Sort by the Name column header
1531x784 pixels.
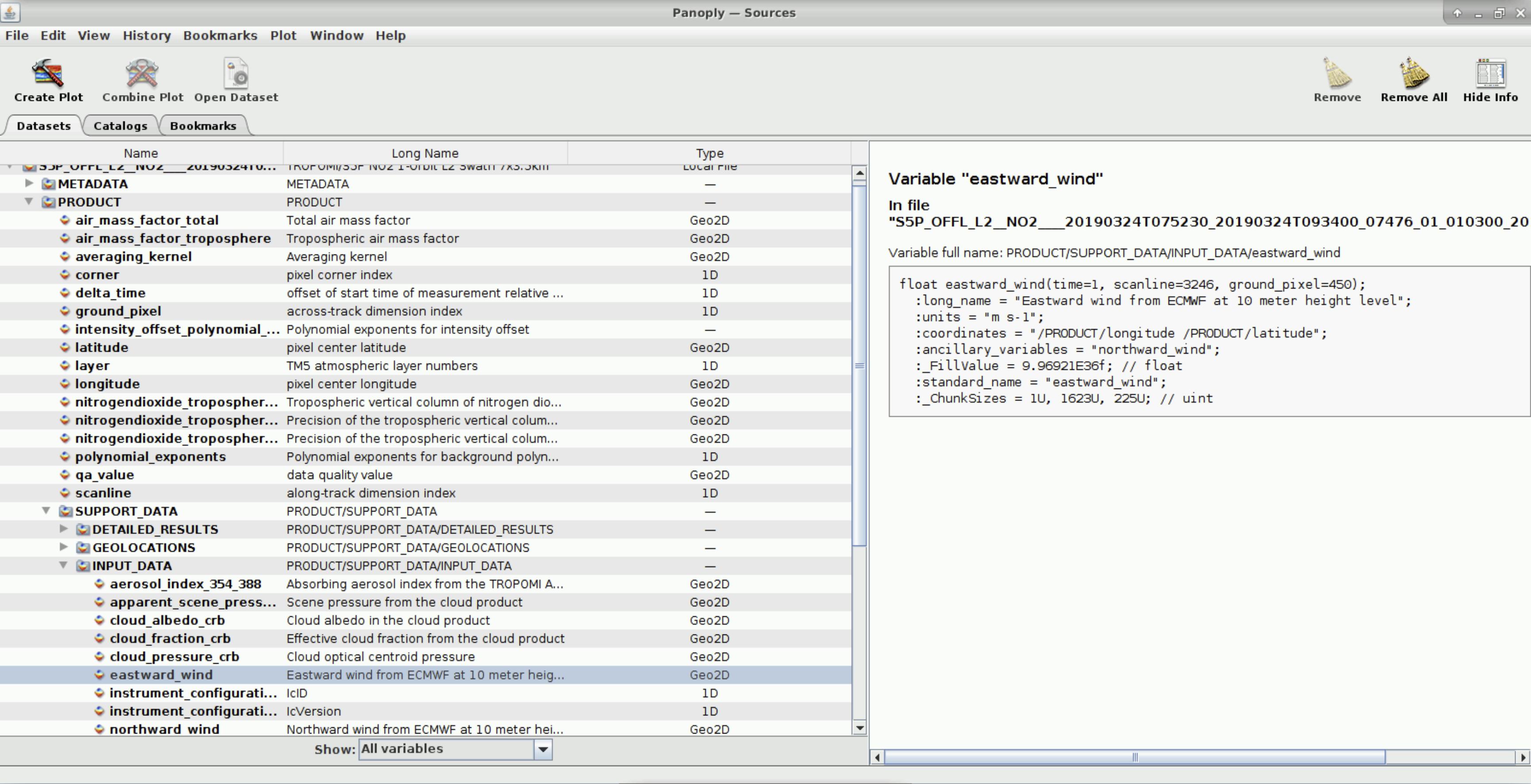tap(141, 153)
